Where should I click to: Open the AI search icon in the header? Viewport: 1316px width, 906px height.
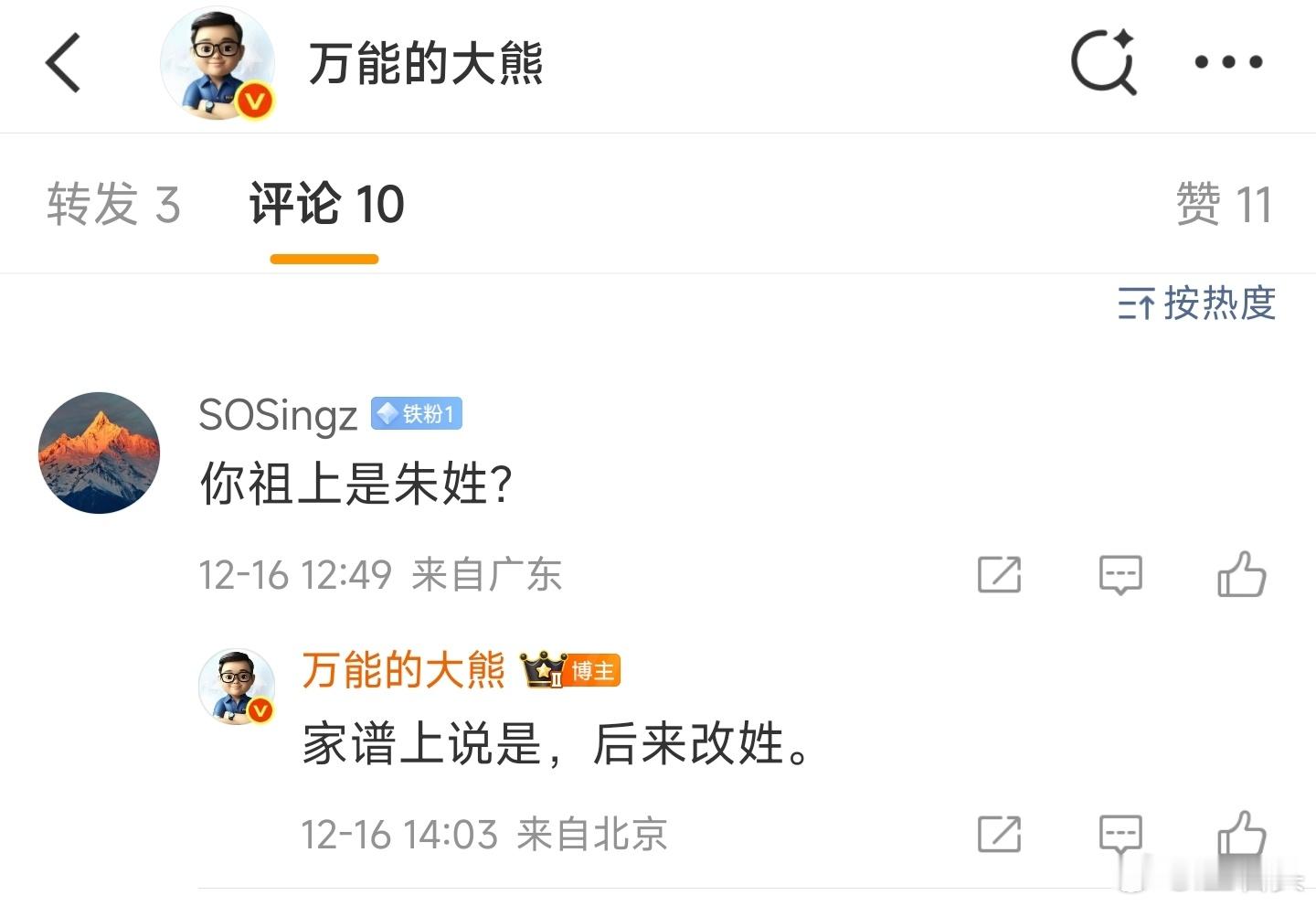[1103, 62]
